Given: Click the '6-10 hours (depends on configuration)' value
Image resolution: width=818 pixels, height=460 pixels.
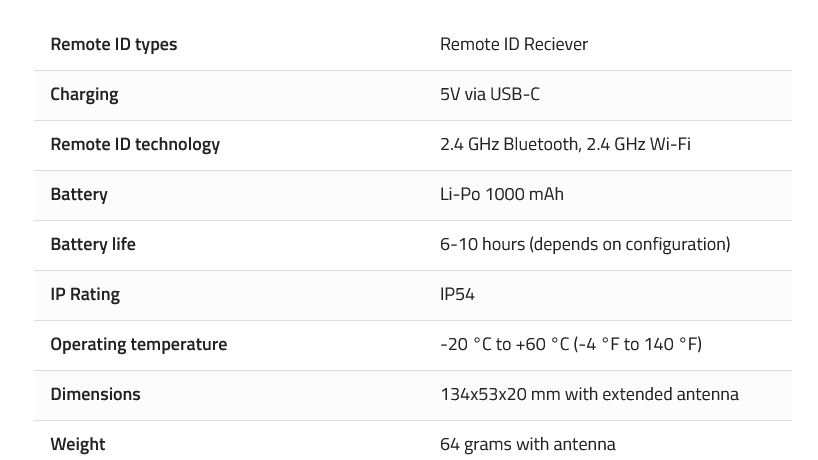Looking at the screenshot, I should click(x=585, y=244).
